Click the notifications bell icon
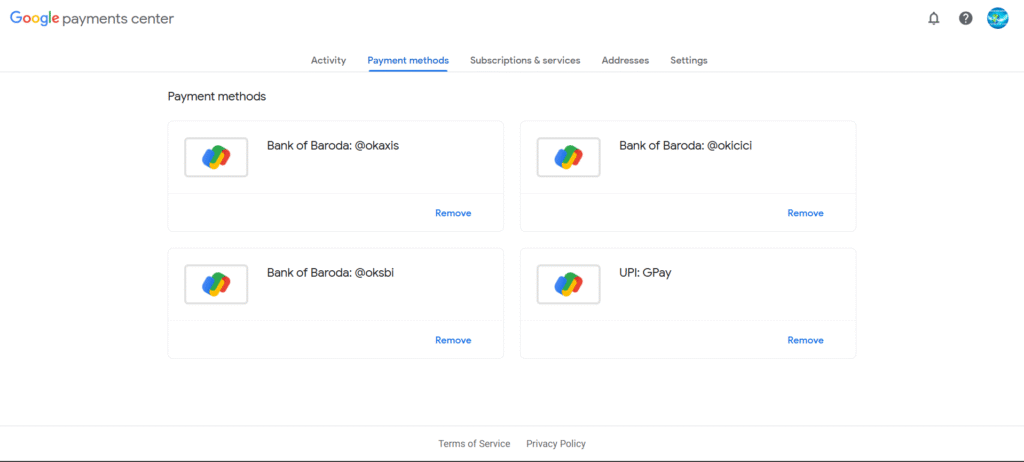The width and height of the screenshot is (1024, 462). pos(934,18)
